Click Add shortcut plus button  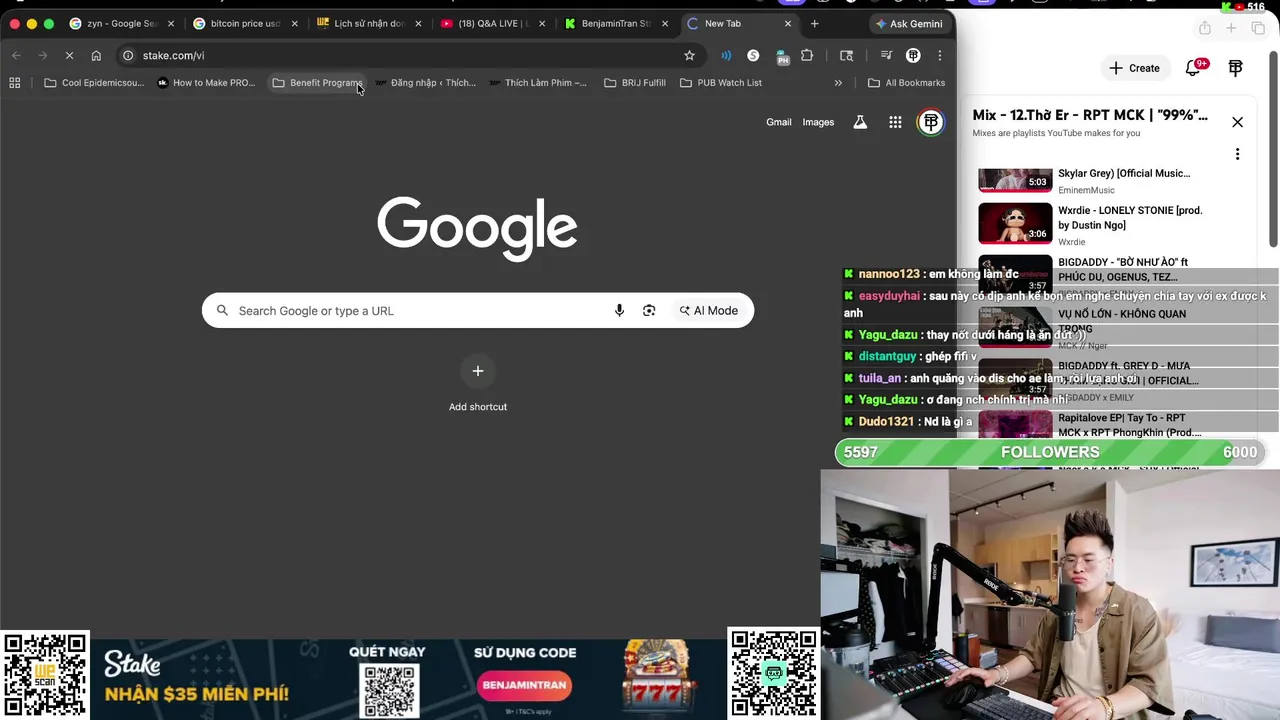point(478,371)
